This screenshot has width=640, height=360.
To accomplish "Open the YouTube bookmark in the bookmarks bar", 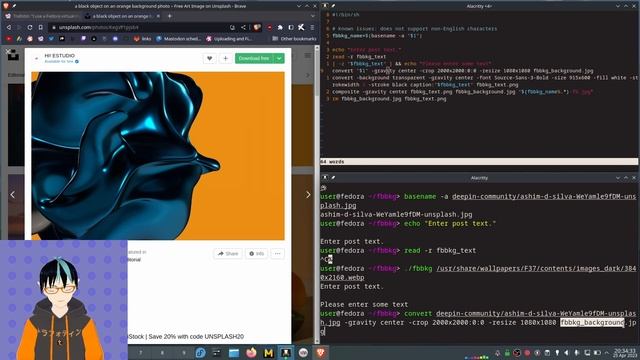I will click(x=8, y=39).
